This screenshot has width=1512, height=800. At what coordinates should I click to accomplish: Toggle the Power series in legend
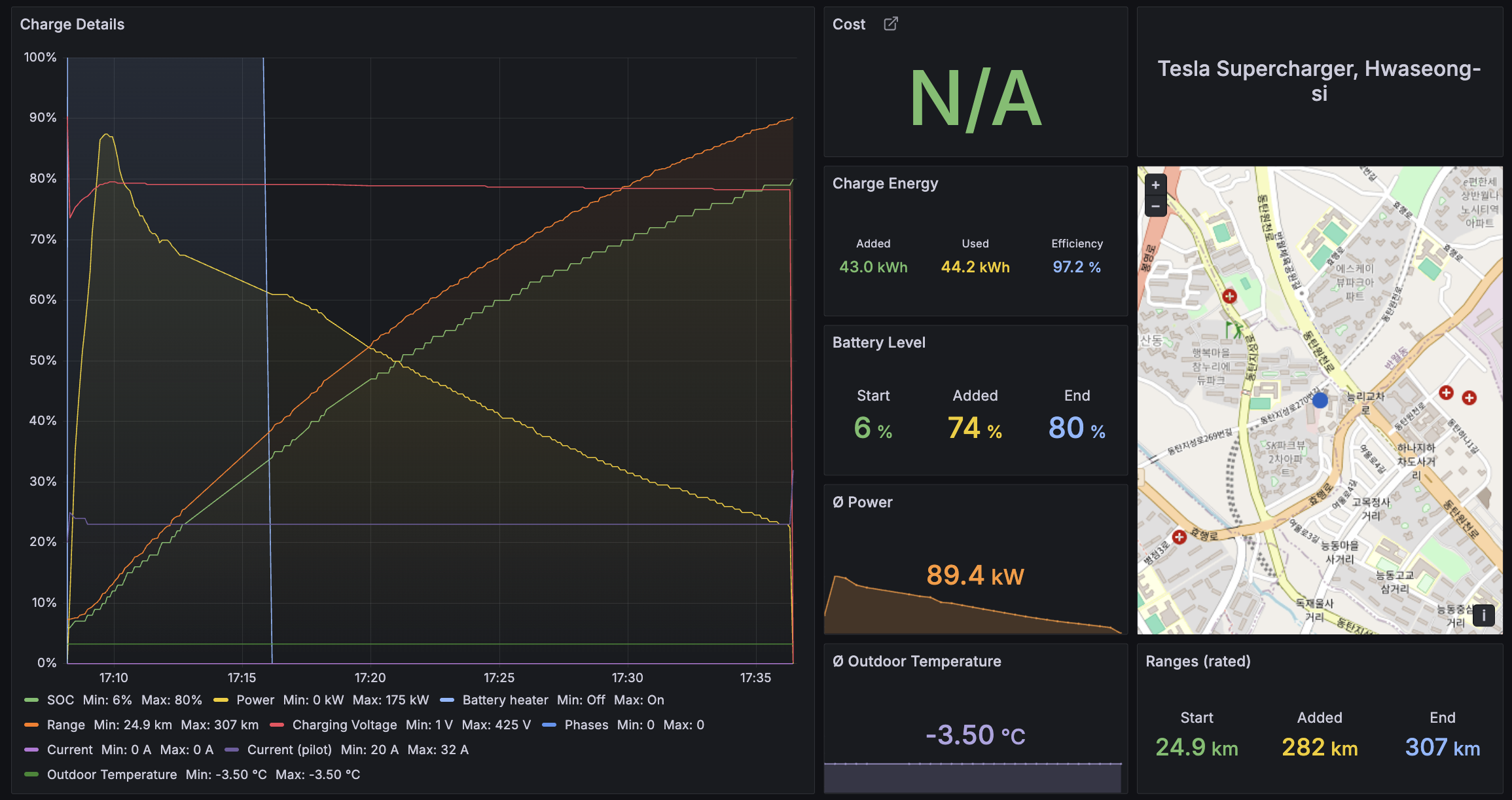tap(255, 700)
